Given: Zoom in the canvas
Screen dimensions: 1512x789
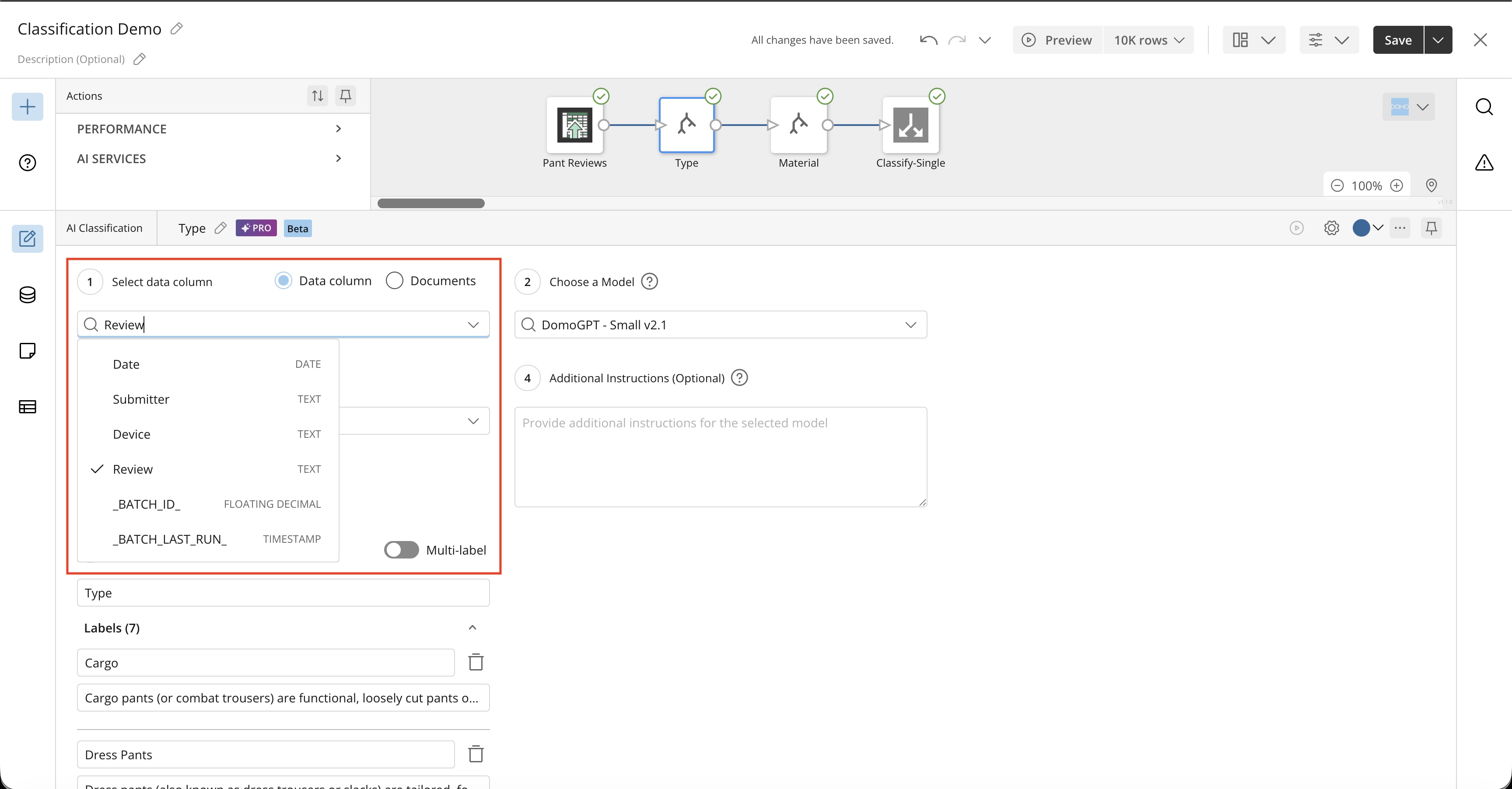Looking at the screenshot, I should [x=1397, y=186].
